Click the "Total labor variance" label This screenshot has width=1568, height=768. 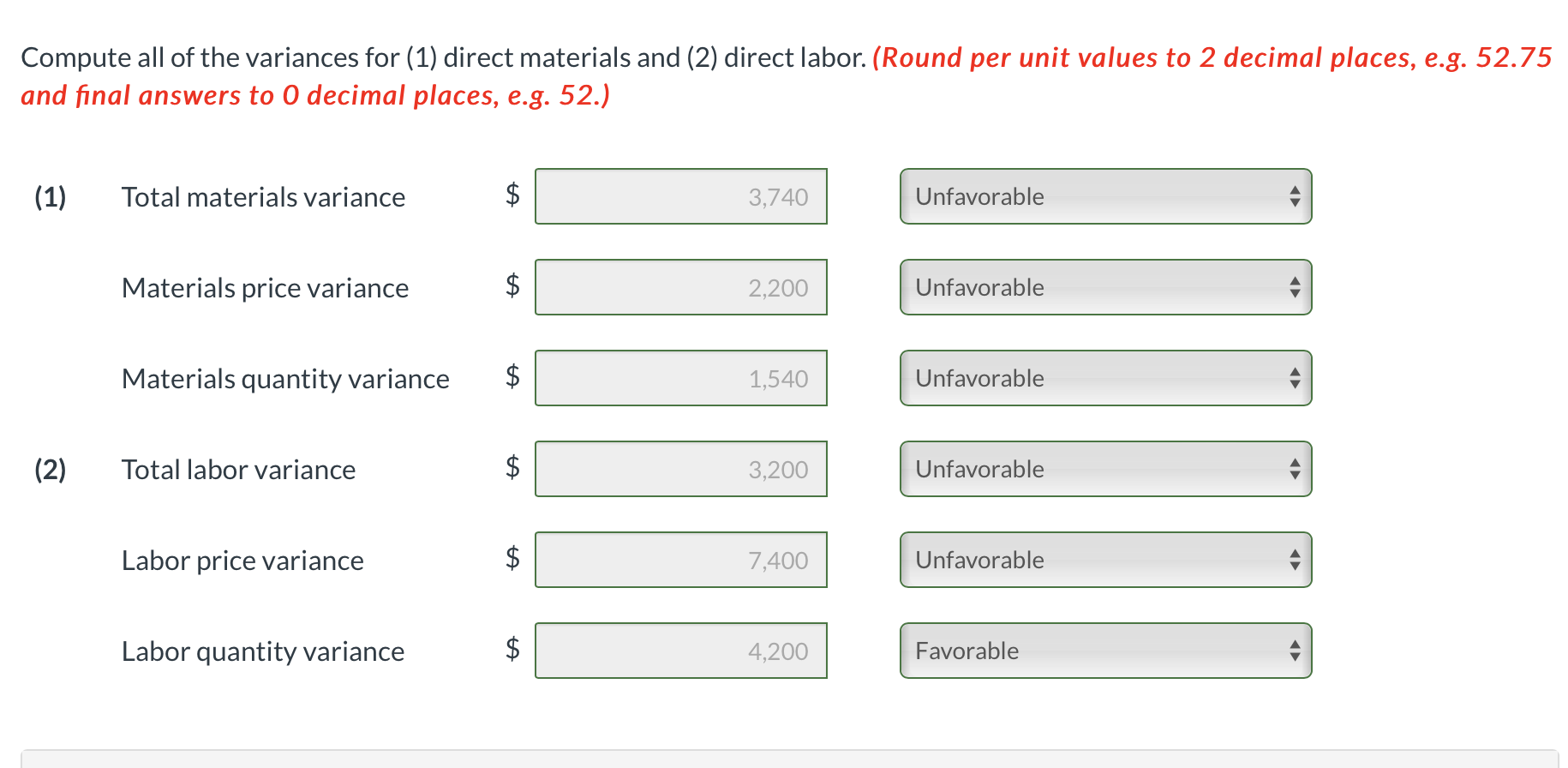pos(238,470)
